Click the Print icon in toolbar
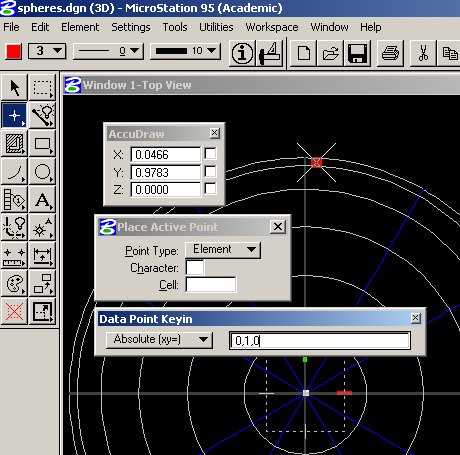Viewport: 460px width, 455px height. [x=390, y=53]
